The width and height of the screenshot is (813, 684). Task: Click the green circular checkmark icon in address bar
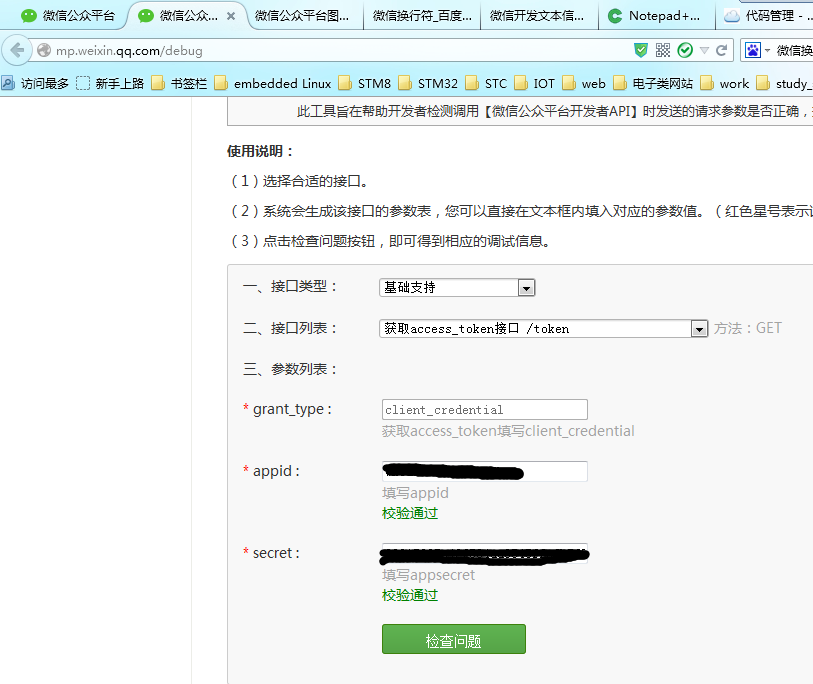[685, 50]
